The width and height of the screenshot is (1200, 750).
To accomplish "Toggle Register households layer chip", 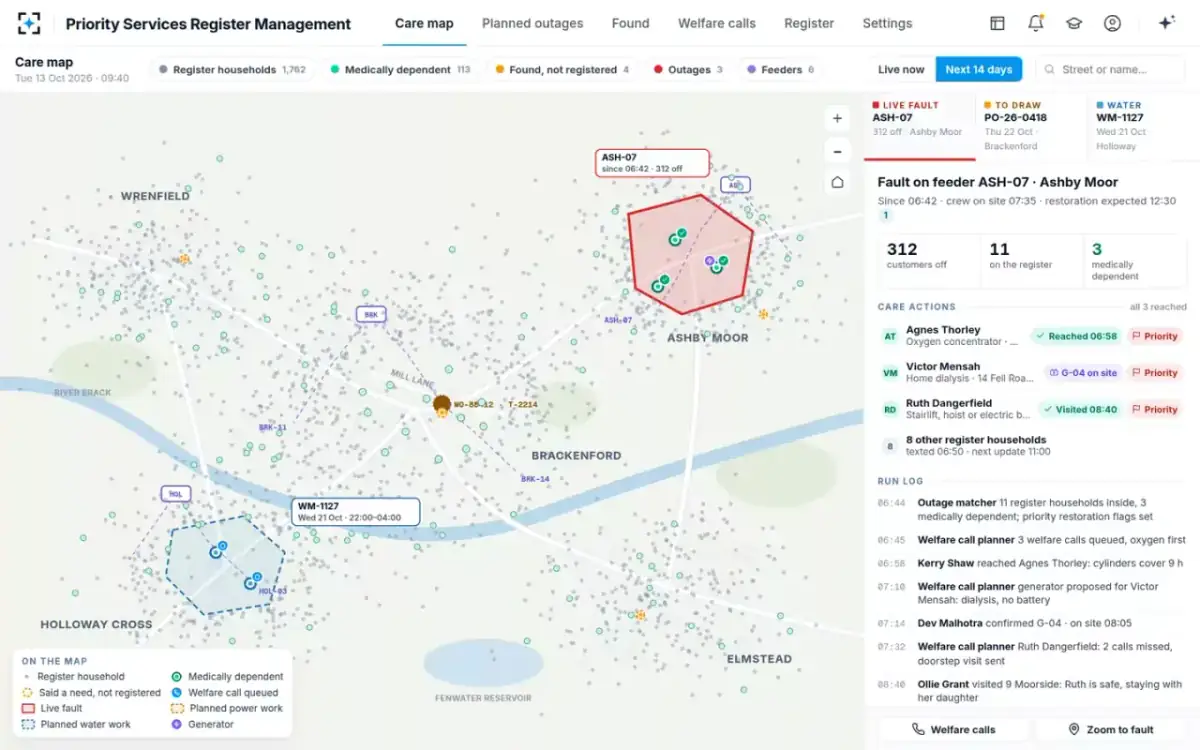I will coord(232,70).
